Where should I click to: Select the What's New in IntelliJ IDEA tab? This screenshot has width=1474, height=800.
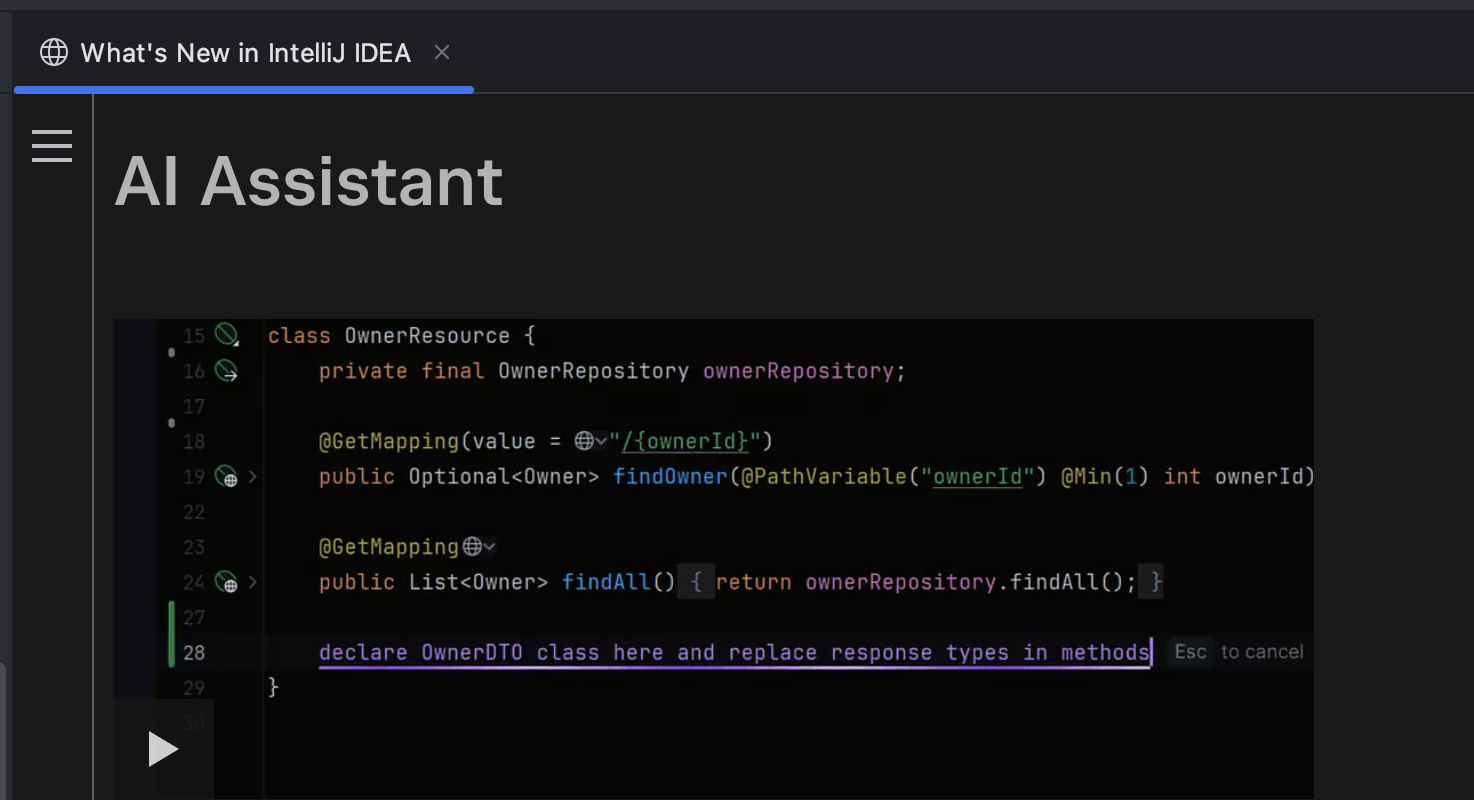click(x=244, y=53)
